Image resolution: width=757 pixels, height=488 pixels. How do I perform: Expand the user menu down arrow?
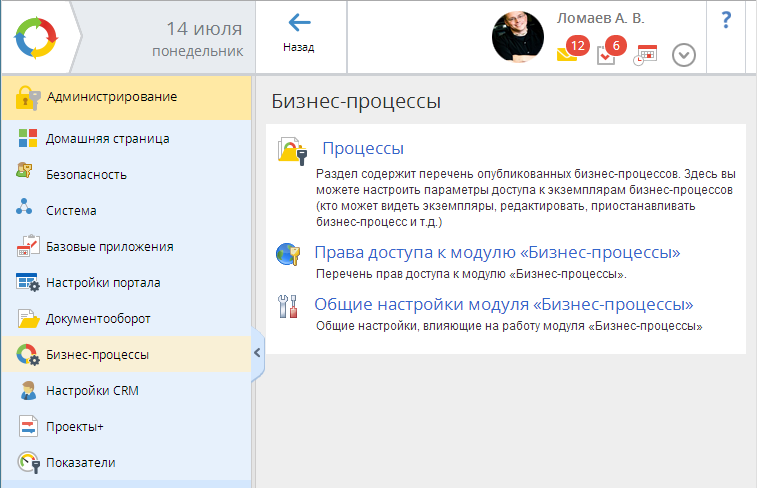[x=684, y=54]
